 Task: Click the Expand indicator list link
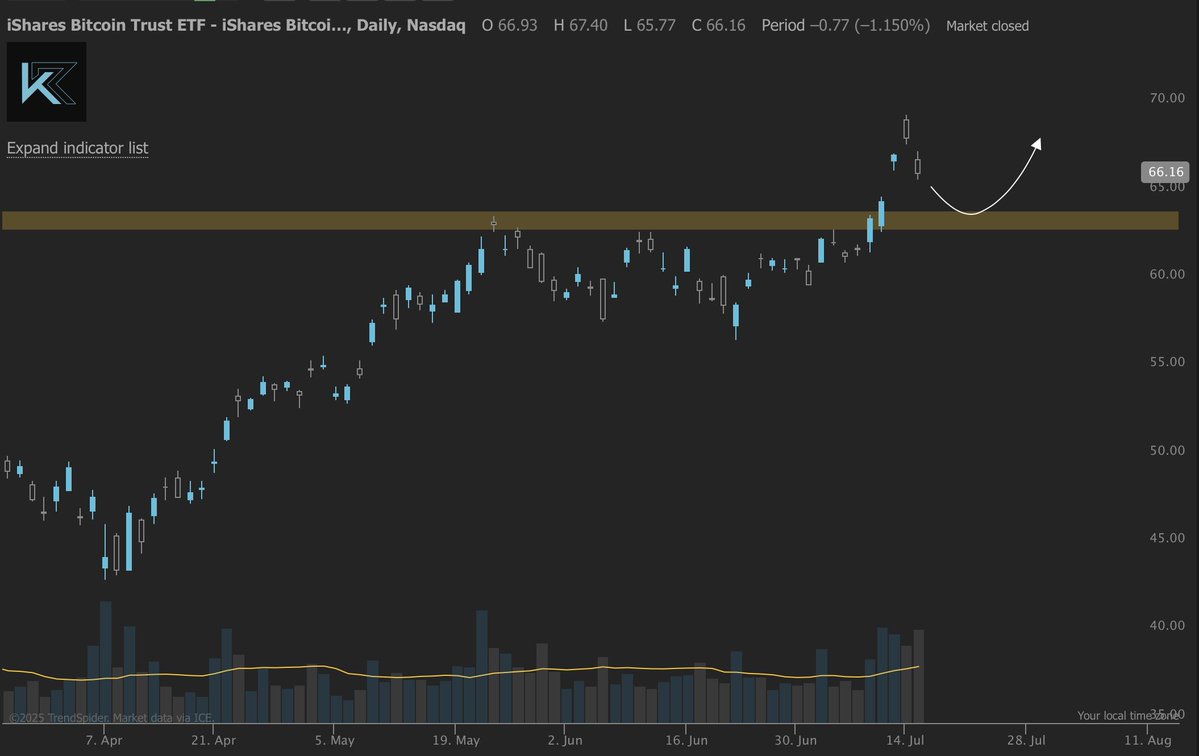pyautogui.click(x=77, y=148)
